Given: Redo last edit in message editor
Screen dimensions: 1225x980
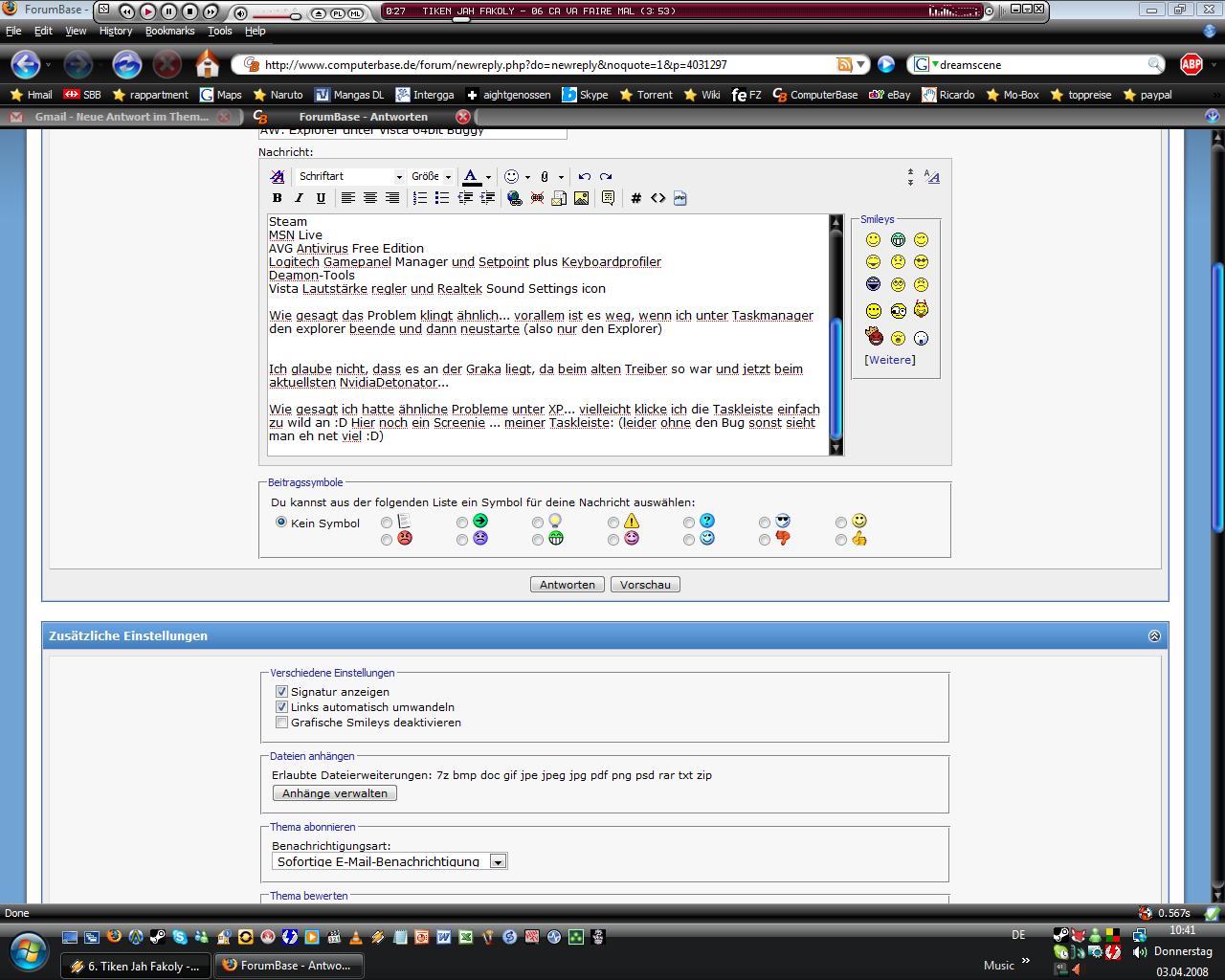Looking at the screenshot, I should pyautogui.click(x=606, y=176).
